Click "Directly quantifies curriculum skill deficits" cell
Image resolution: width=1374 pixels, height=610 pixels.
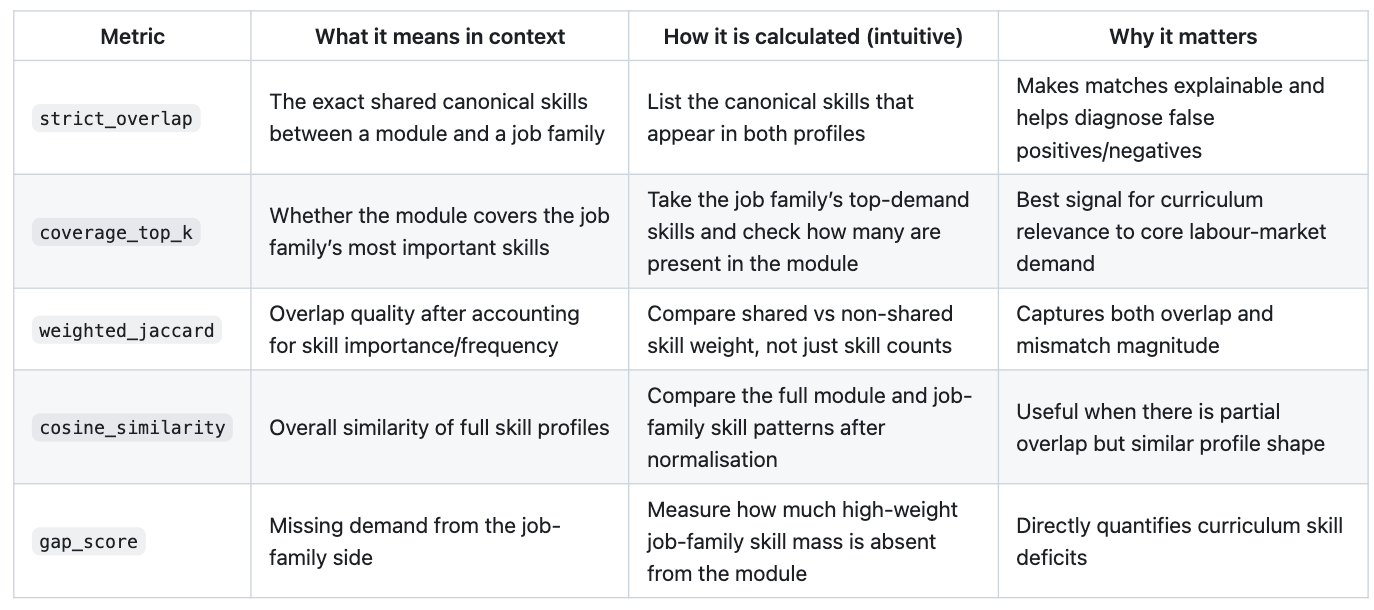tap(1179, 541)
